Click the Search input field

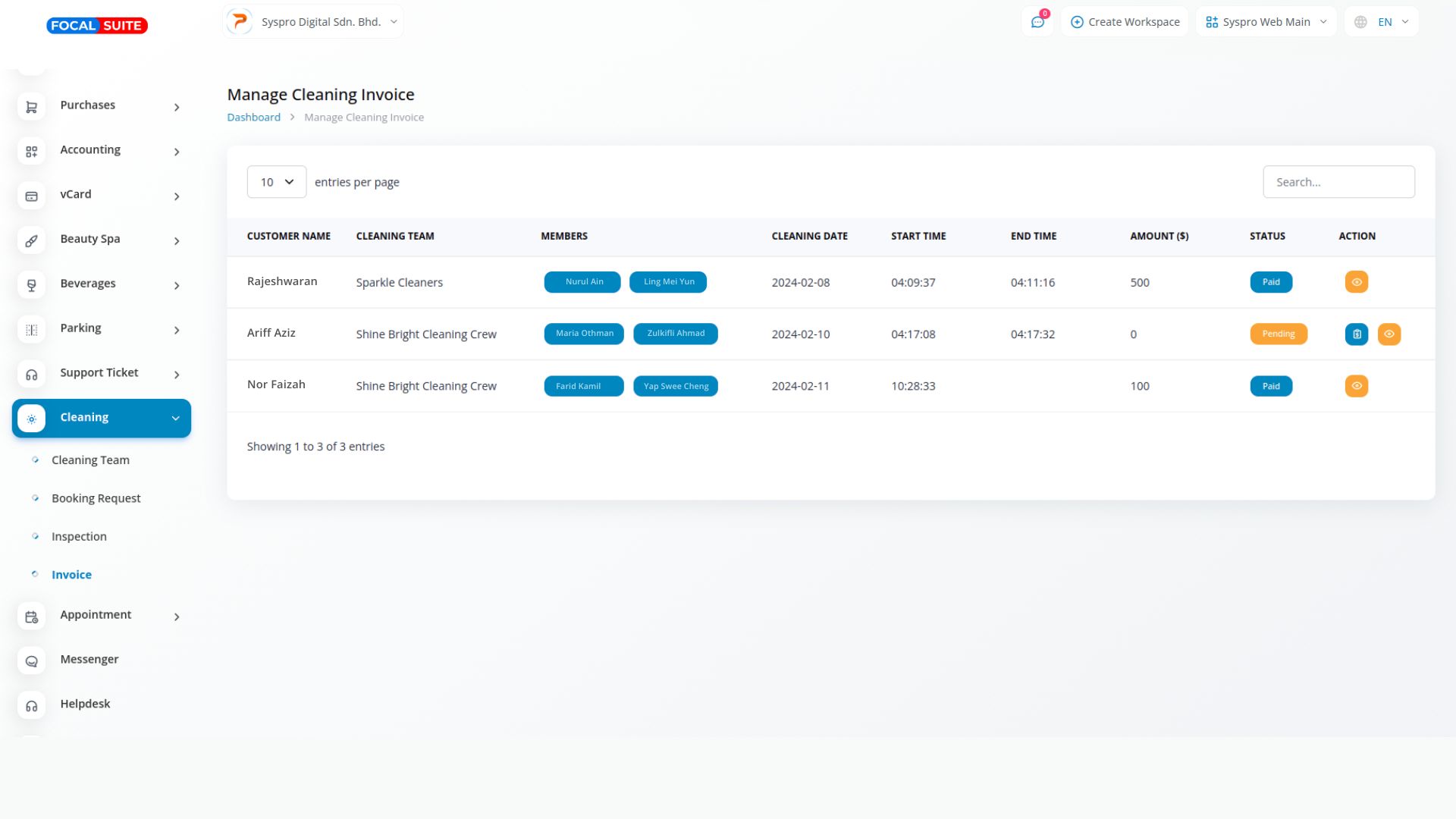click(x=1338, y=182)
